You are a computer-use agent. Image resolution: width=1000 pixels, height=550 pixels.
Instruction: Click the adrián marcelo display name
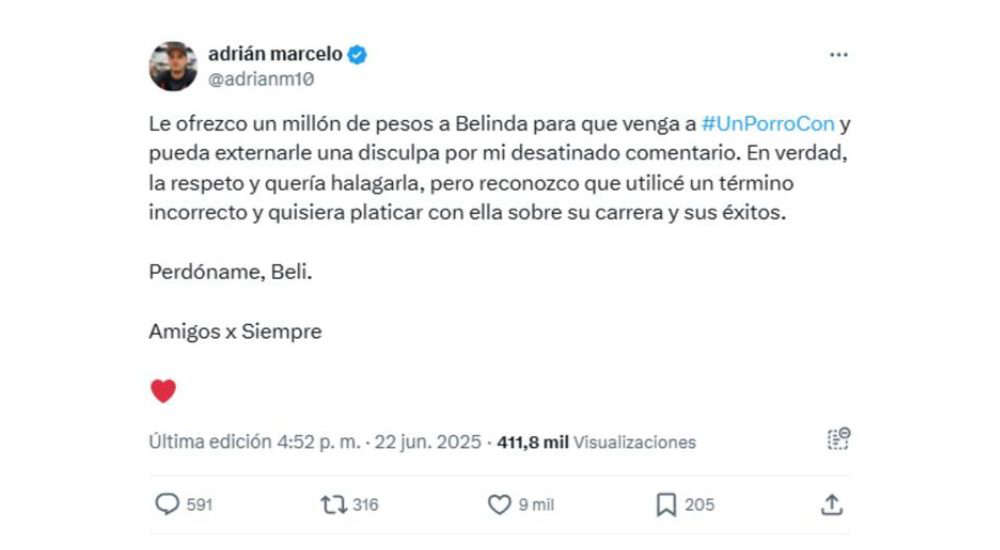coord(275,54)
